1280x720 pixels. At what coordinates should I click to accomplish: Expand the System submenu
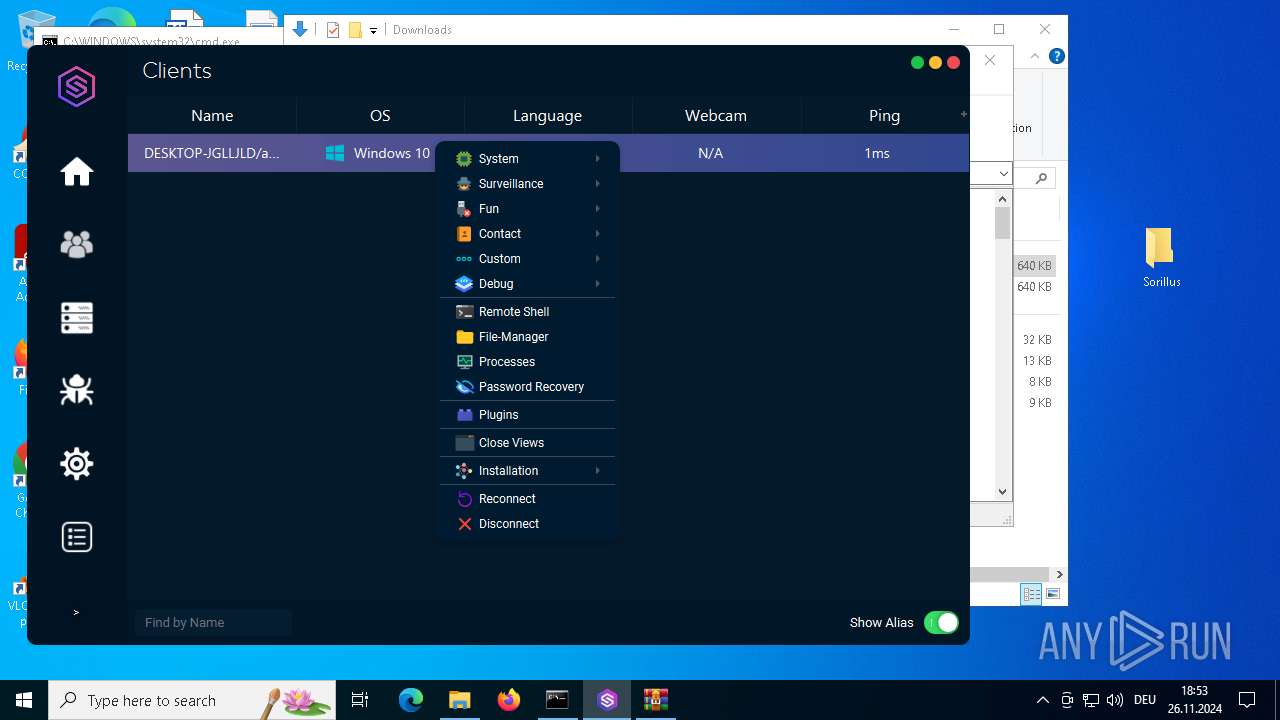[528, 159]
